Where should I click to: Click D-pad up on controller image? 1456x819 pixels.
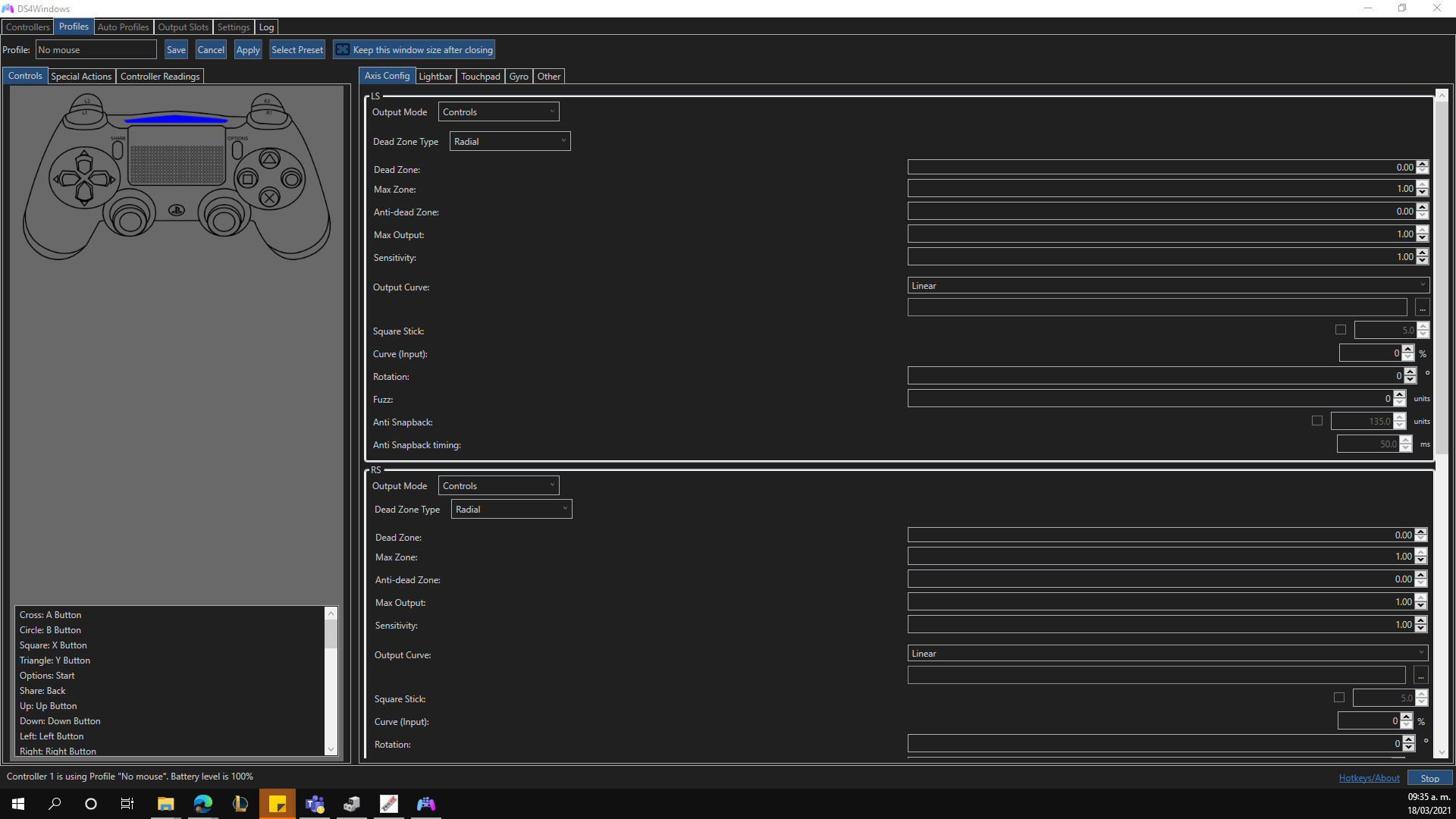click(x=84, y=162)
